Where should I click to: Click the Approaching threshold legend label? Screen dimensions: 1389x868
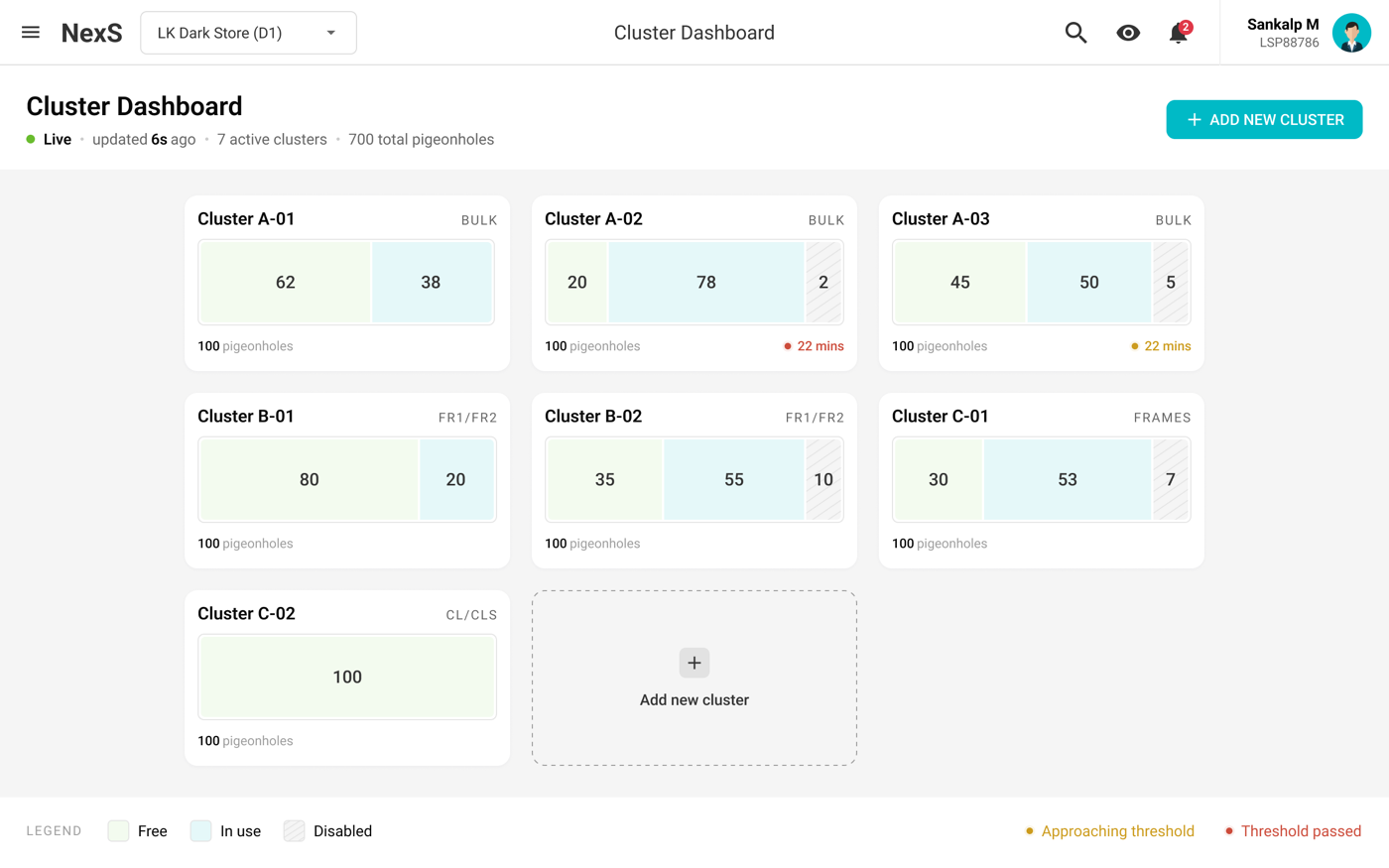coord(1117,831)
